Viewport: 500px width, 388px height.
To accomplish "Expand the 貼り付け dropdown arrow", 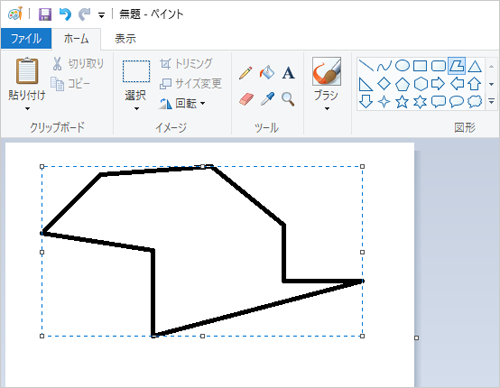I will coord(27,108).
